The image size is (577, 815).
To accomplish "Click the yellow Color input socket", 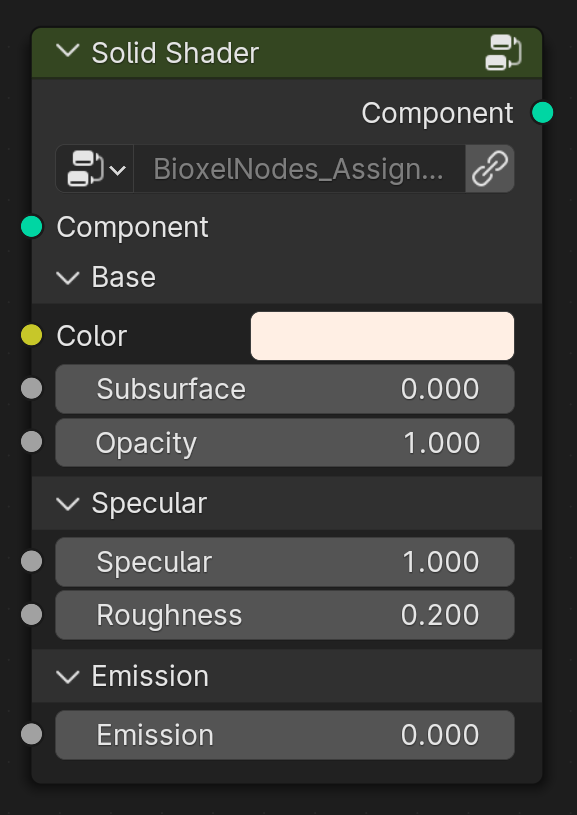I will tap(32, 335).
